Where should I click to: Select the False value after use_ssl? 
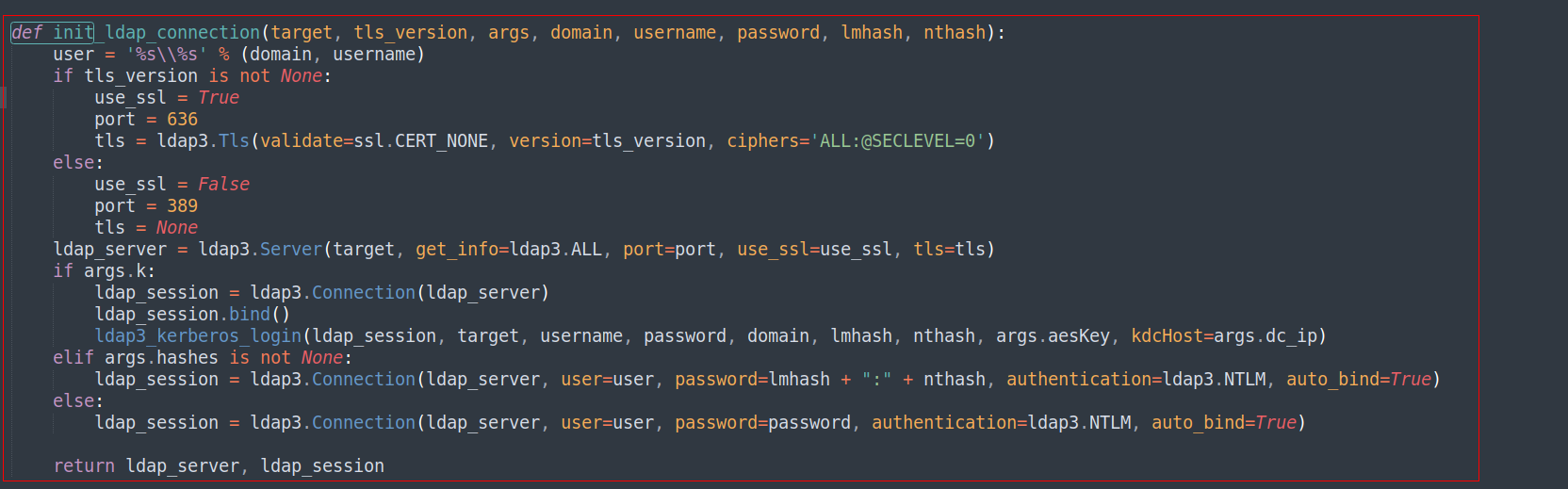[x=224, y=185]
